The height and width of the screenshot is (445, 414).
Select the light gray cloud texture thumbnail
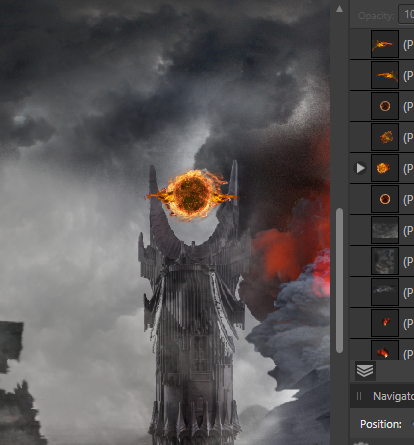[x=385, y=230]
